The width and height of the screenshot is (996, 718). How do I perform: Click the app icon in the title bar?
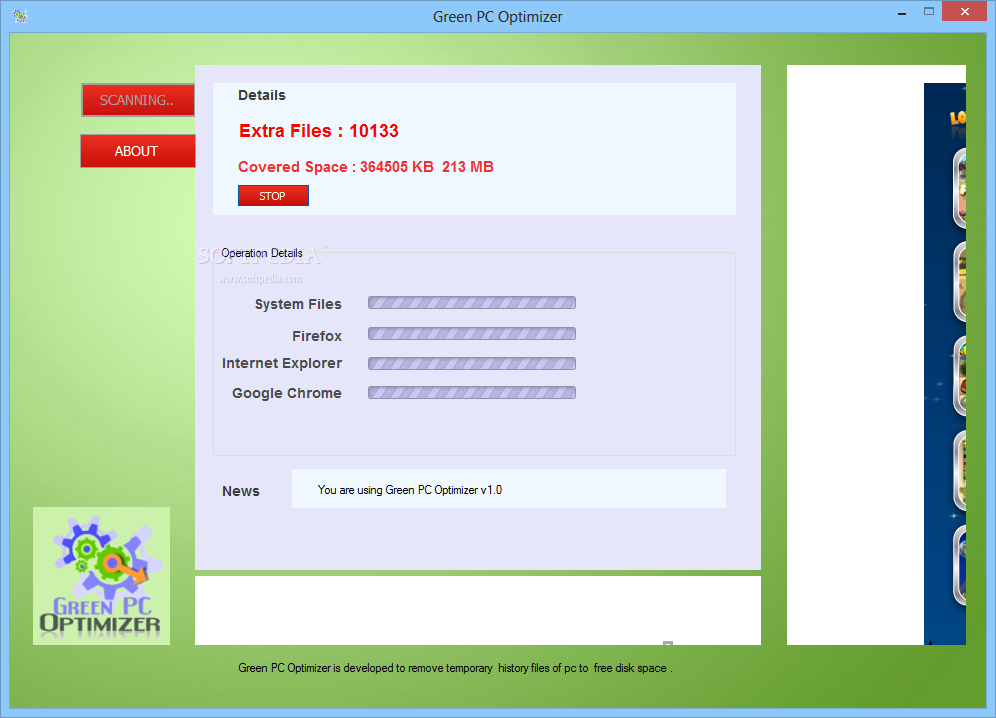pos(20,17)
